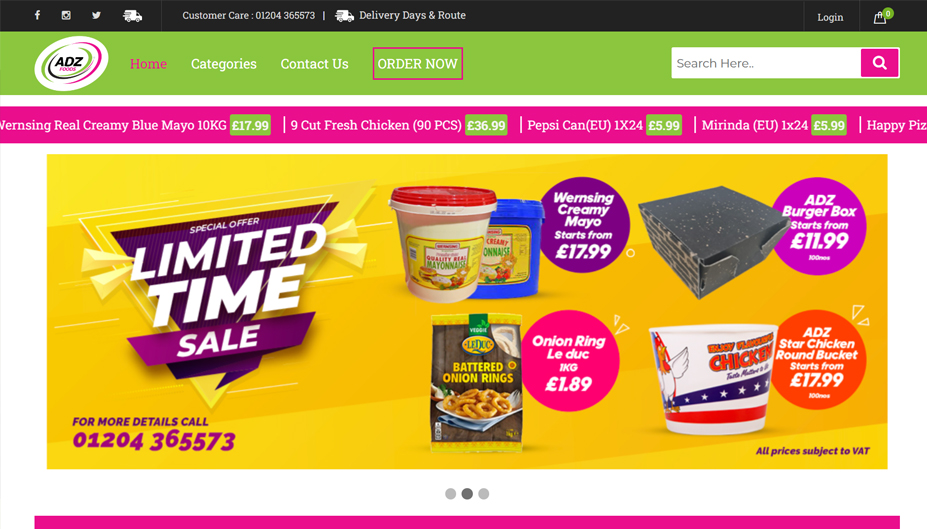This screenshot has width=927, height=529.
Task: Click the ORDER NOW button
Action: tap(417, 63)
